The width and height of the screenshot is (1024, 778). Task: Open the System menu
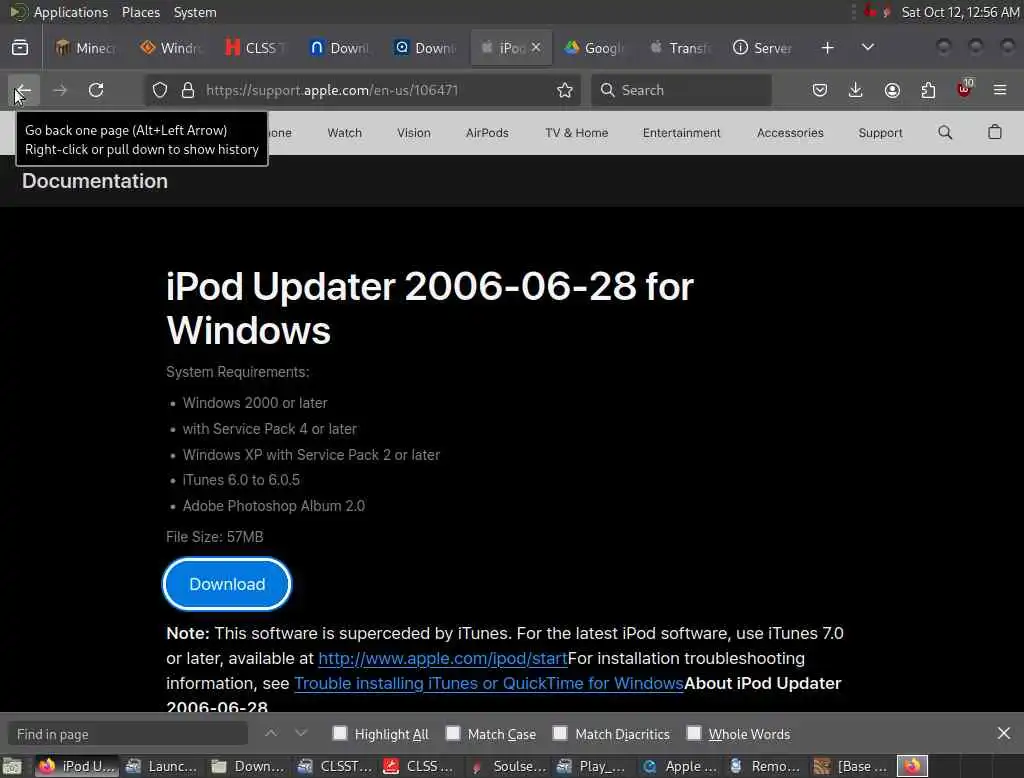click(195, 12)
